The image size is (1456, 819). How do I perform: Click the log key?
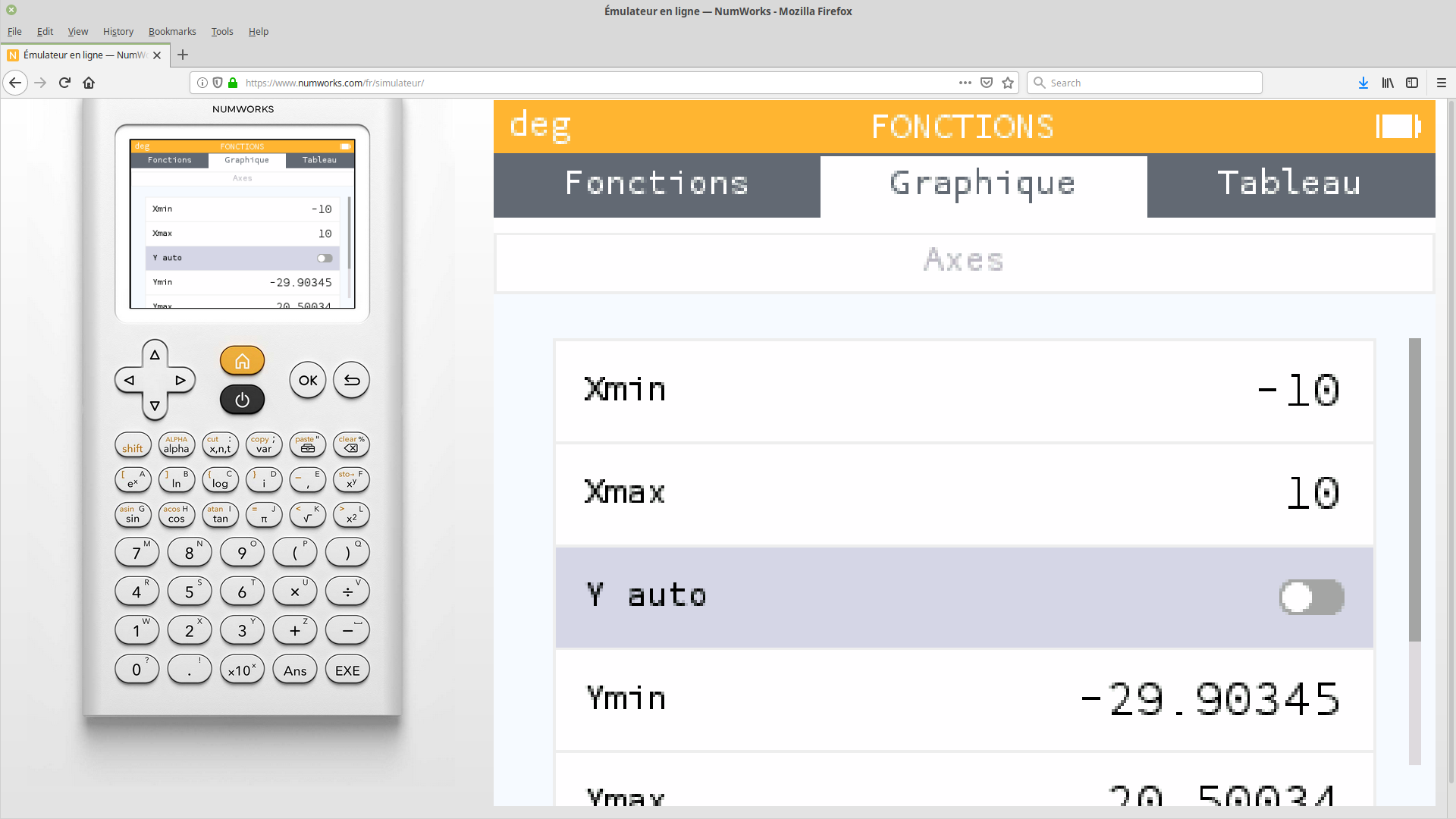pyautogui.click(x=221, y=479)
